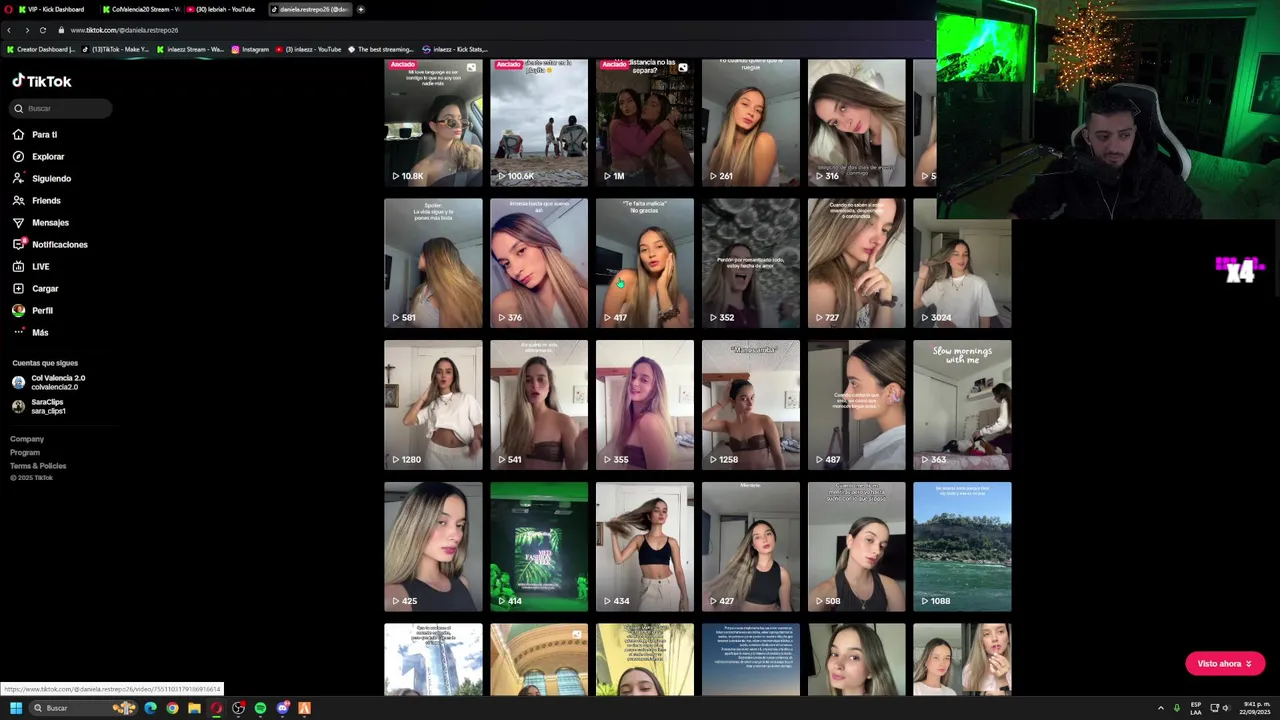The height and width of the screenshot is (720, 1280).
Task: Open the video with 1M views
Action: tap(645, 122)
